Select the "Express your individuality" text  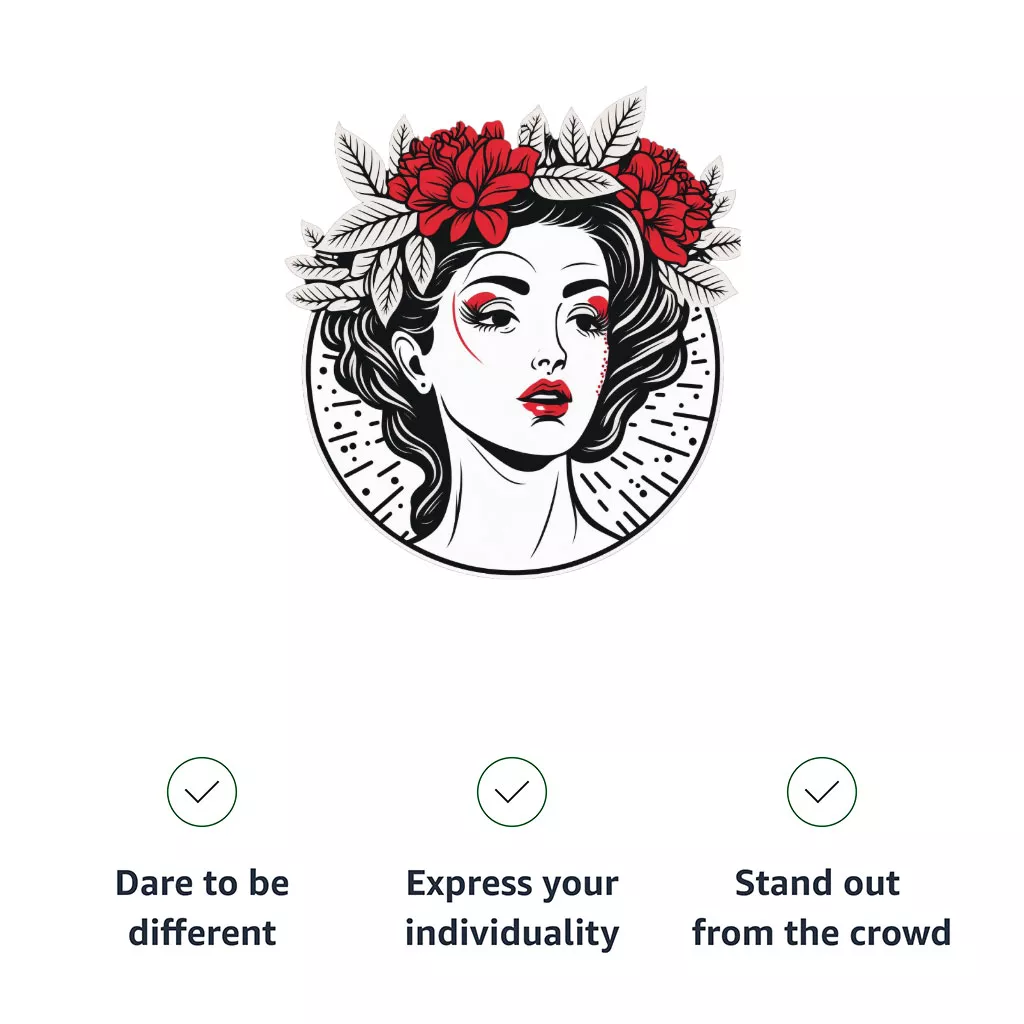512,908
